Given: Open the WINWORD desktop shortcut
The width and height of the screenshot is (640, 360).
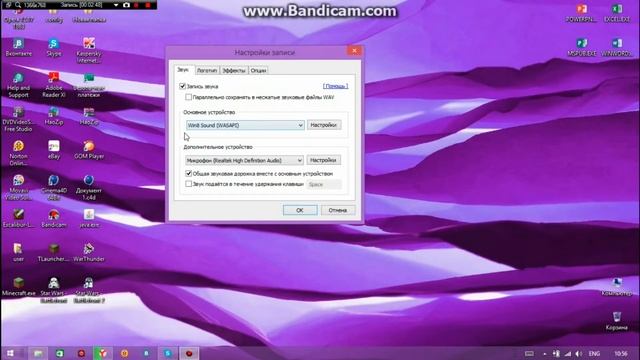Looking at the screenshot, I should click(x=617, y=47).
